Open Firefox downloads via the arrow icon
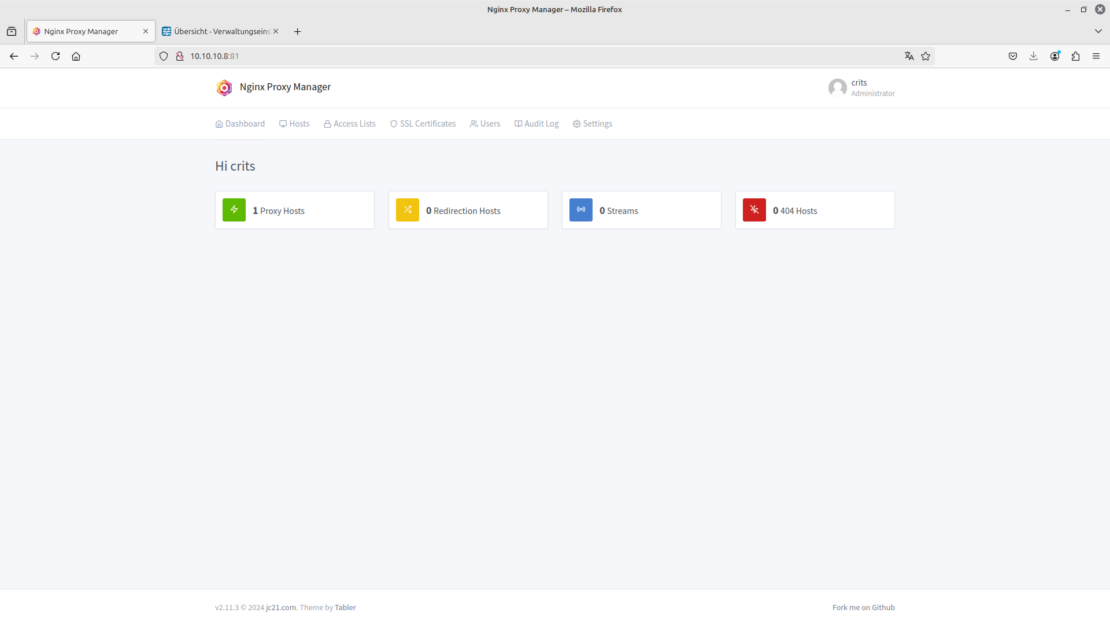 click(1033, 56)
